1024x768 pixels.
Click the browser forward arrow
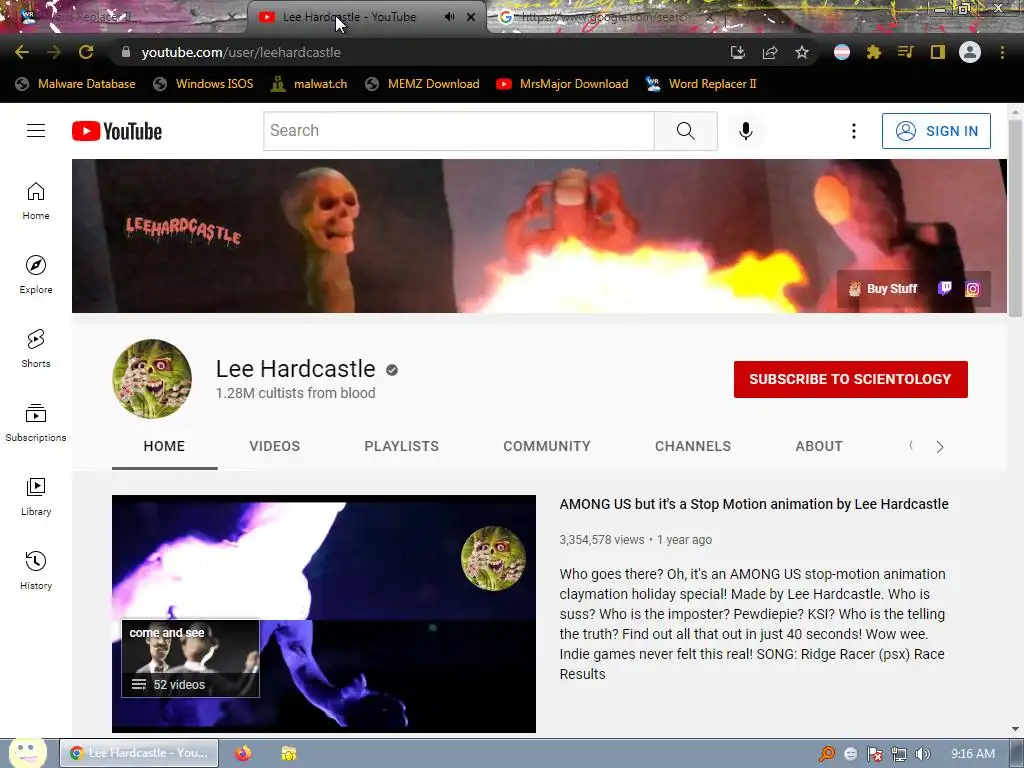point(54,52)
